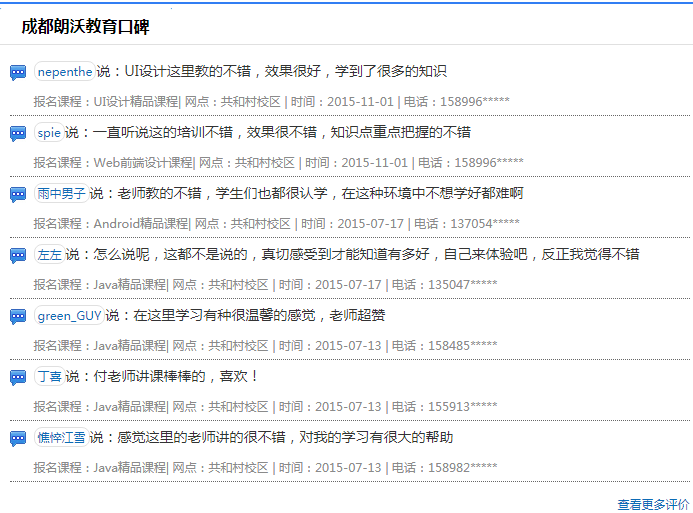
Task: Select the review text 老师教的不错，学生们也都很认学
Action: [x=320, y=193]
